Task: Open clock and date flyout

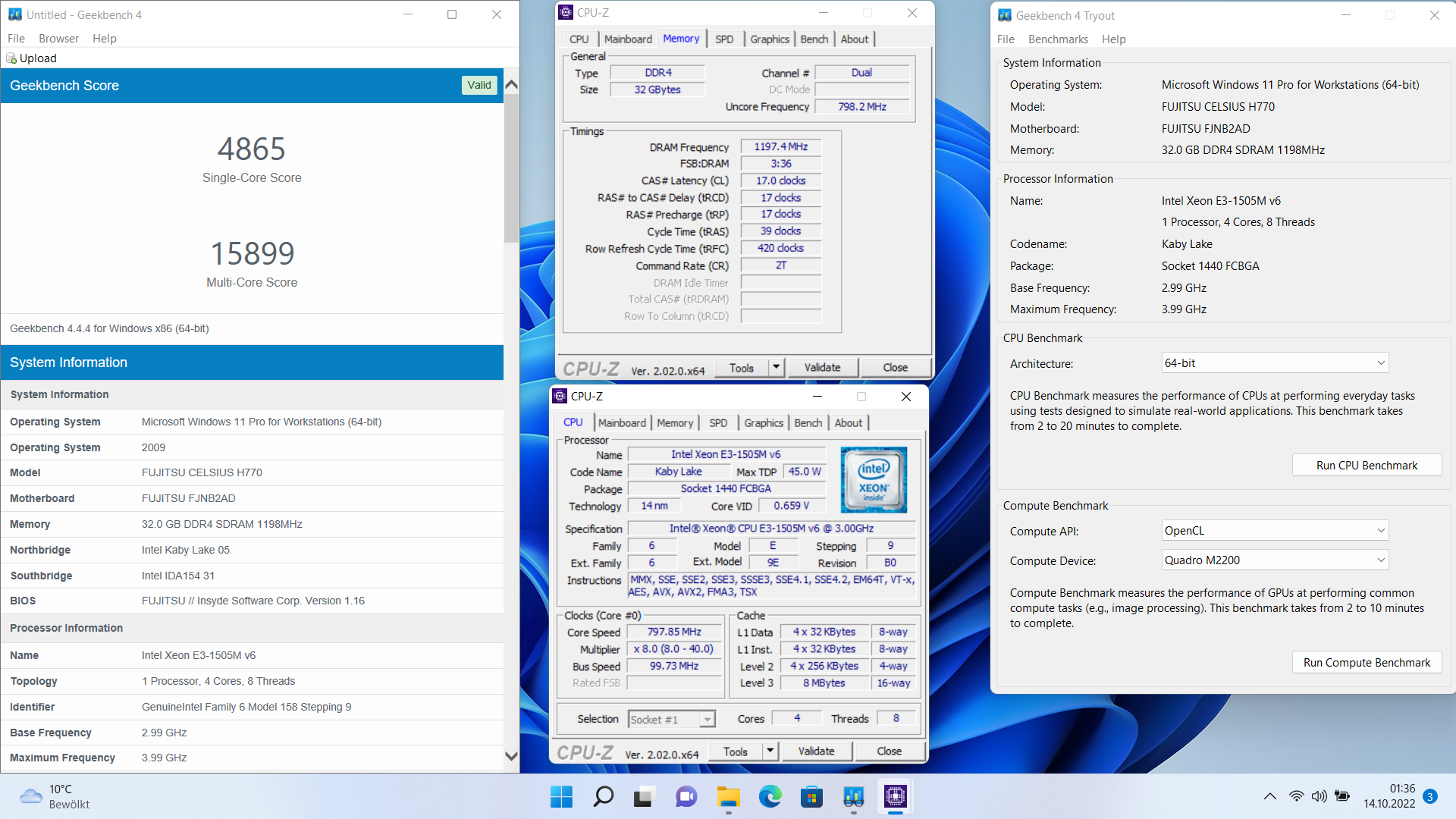Action: coord(1389,796)
